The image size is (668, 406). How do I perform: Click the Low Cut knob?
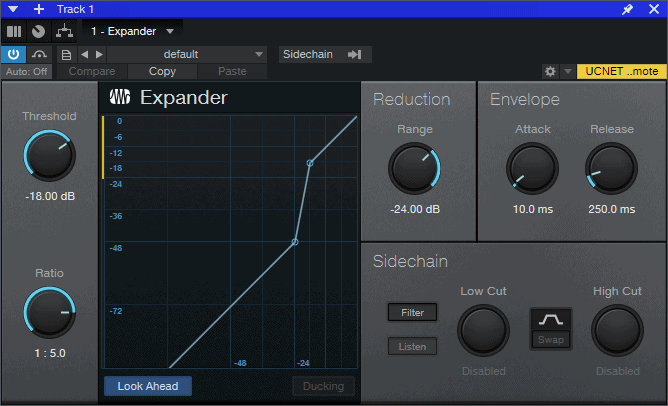pos(484,330)
